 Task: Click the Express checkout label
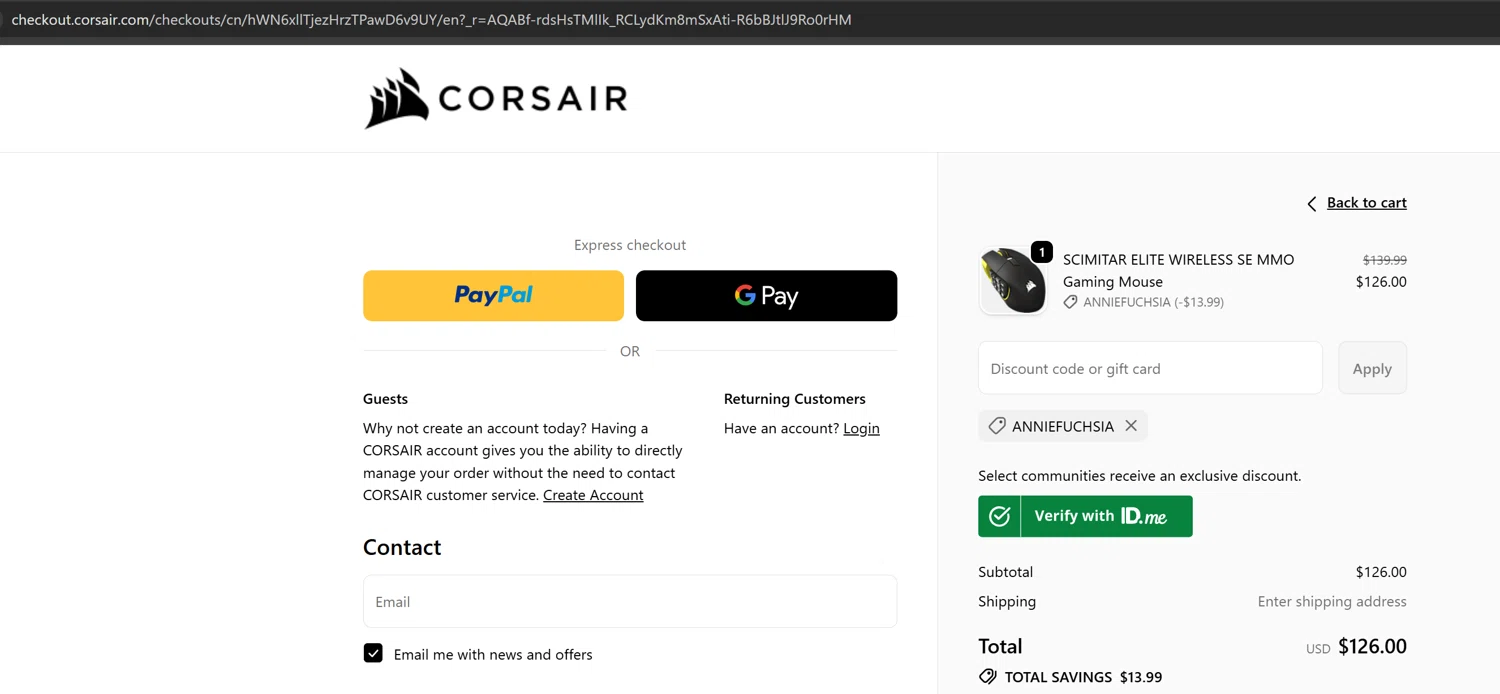630,245
